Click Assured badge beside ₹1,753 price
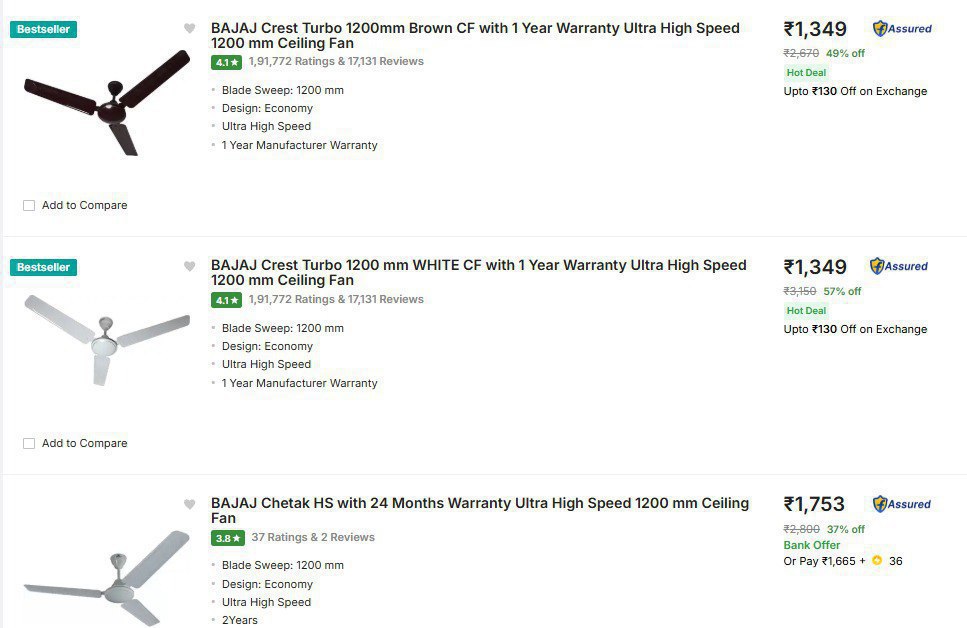Viewport: 967px width, 628px height. click(x=902, y=504)
